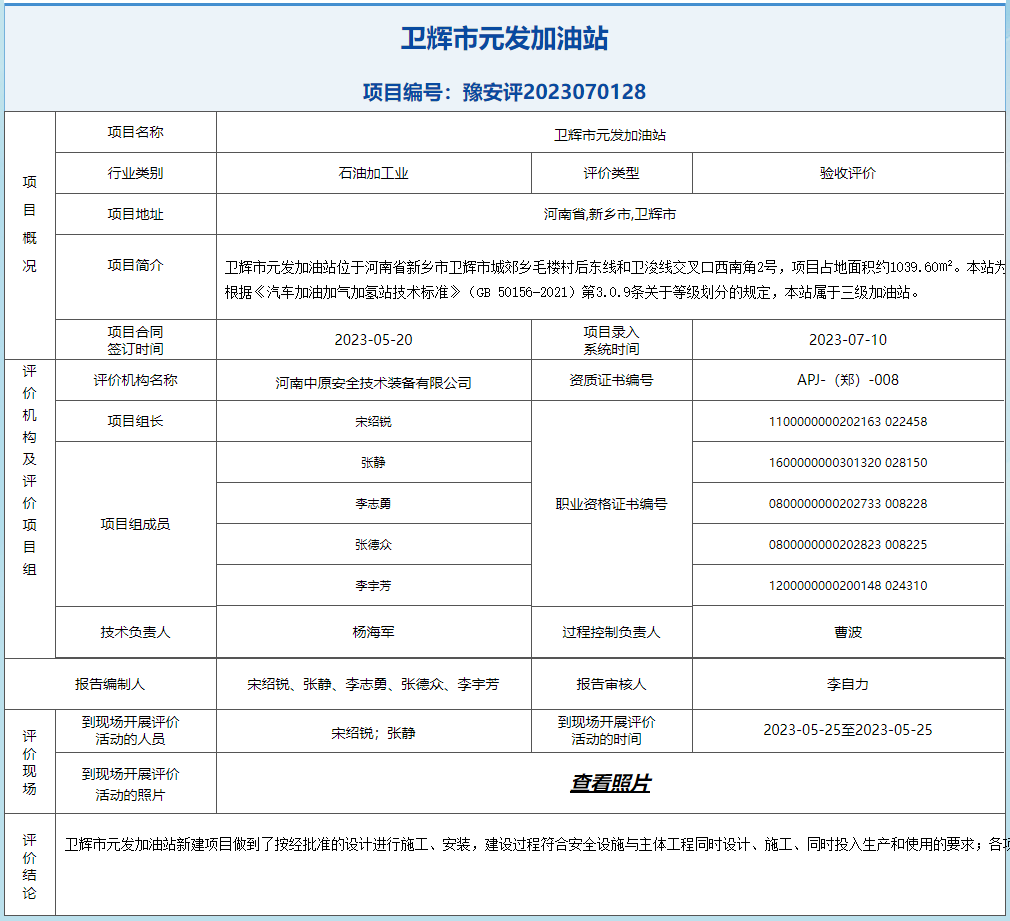This screenshot has height=921, width=1010.
Task: Click the 报告审核人 label cell
Action: (611, 684)
